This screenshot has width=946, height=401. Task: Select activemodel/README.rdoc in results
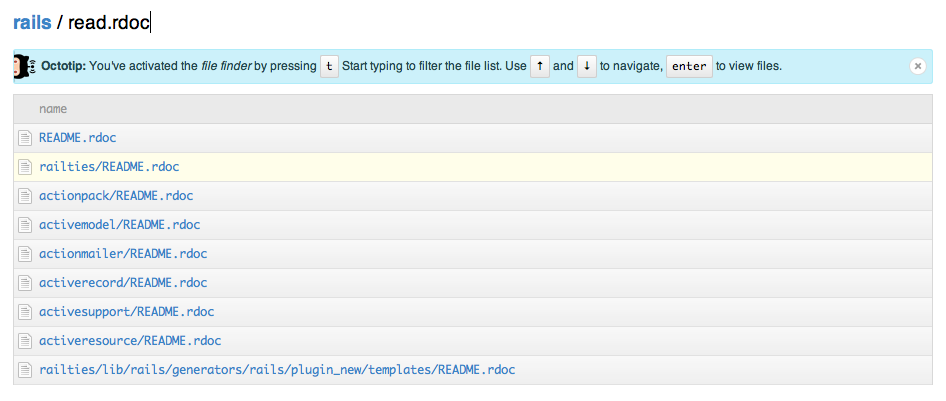119,225
